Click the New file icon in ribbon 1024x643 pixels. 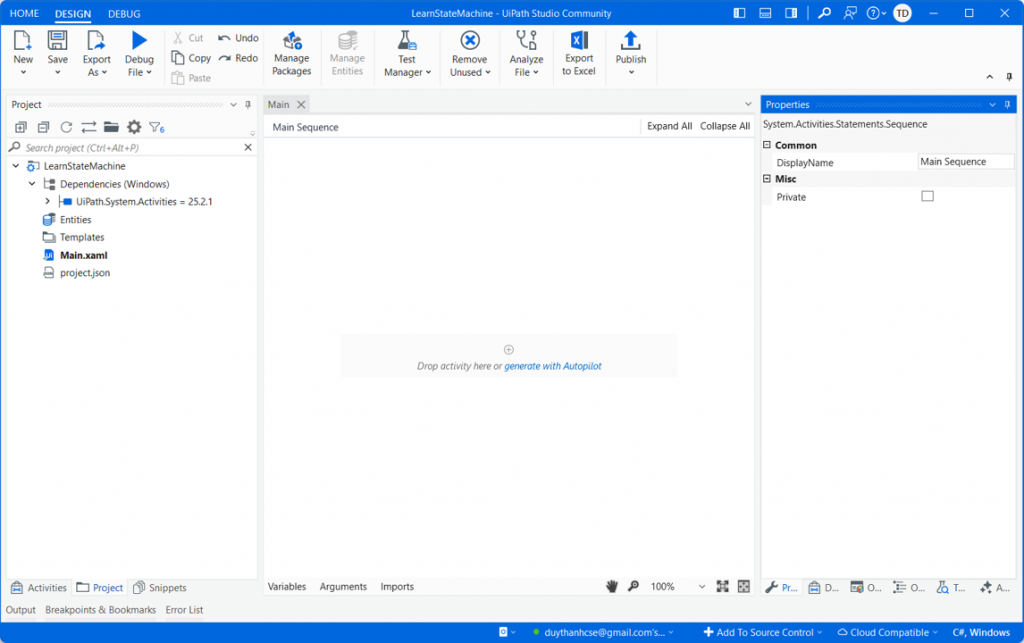point(23,41)
